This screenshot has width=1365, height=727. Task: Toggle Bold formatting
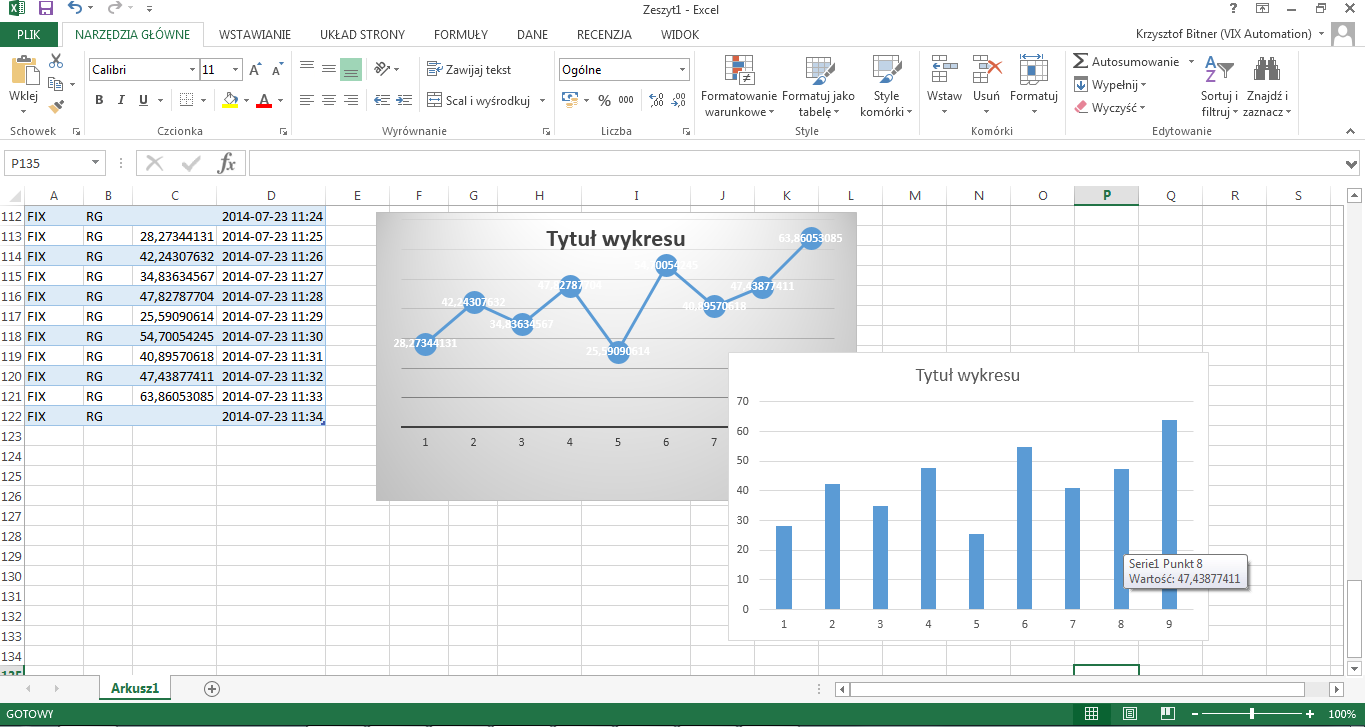click(99, 100)
